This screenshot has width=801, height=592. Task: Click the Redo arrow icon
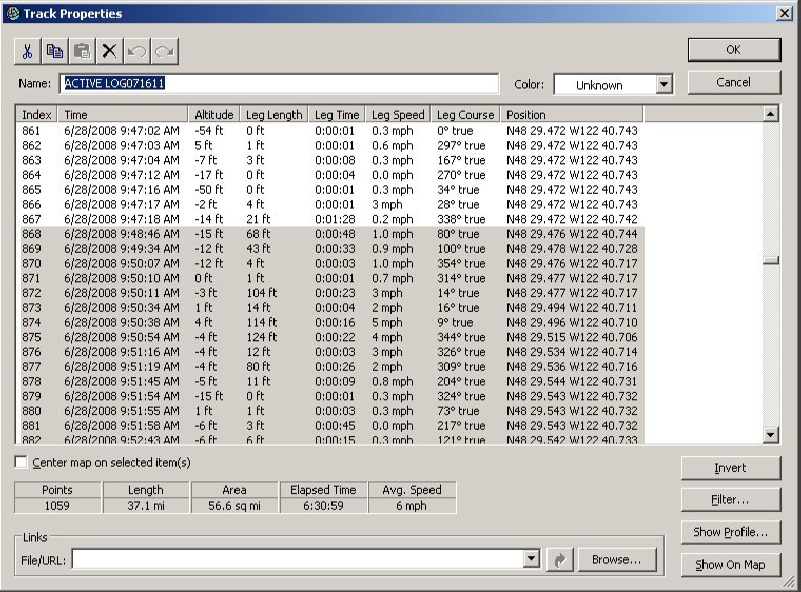click(x=164, y=51)
